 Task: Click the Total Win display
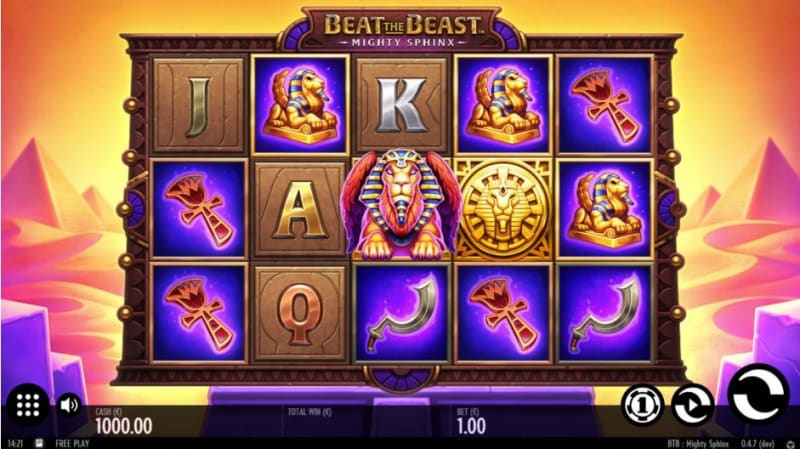coord(309,412)
